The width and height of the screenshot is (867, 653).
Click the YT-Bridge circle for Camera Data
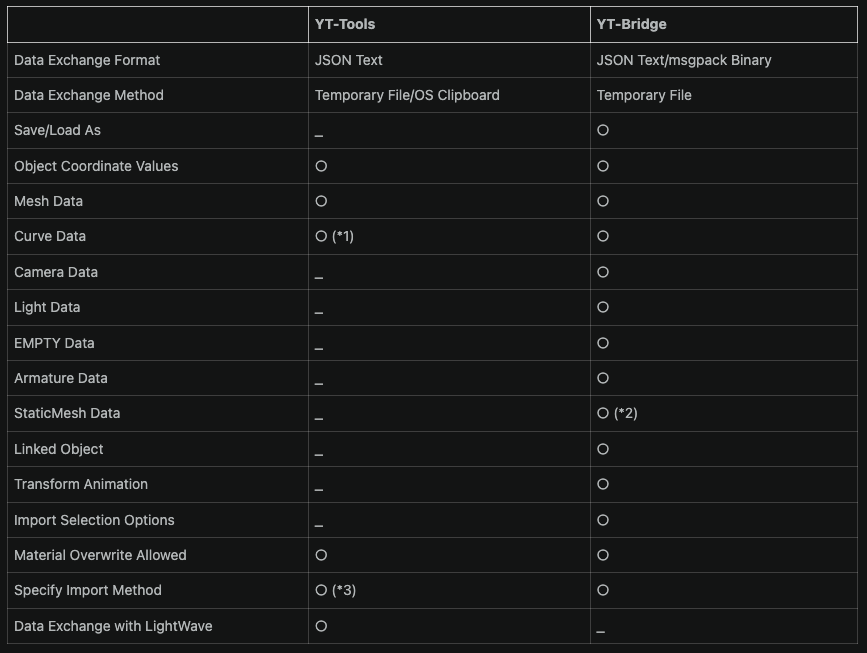603,272
